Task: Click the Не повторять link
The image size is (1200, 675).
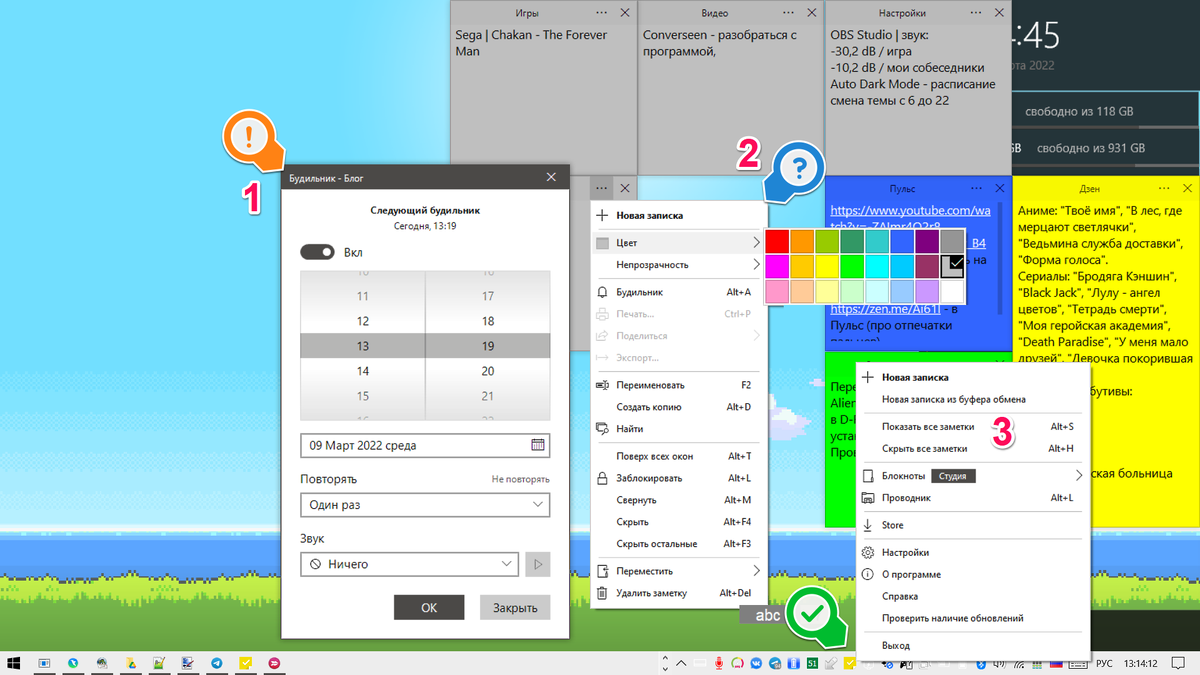Action: click(x=520, y=480)
